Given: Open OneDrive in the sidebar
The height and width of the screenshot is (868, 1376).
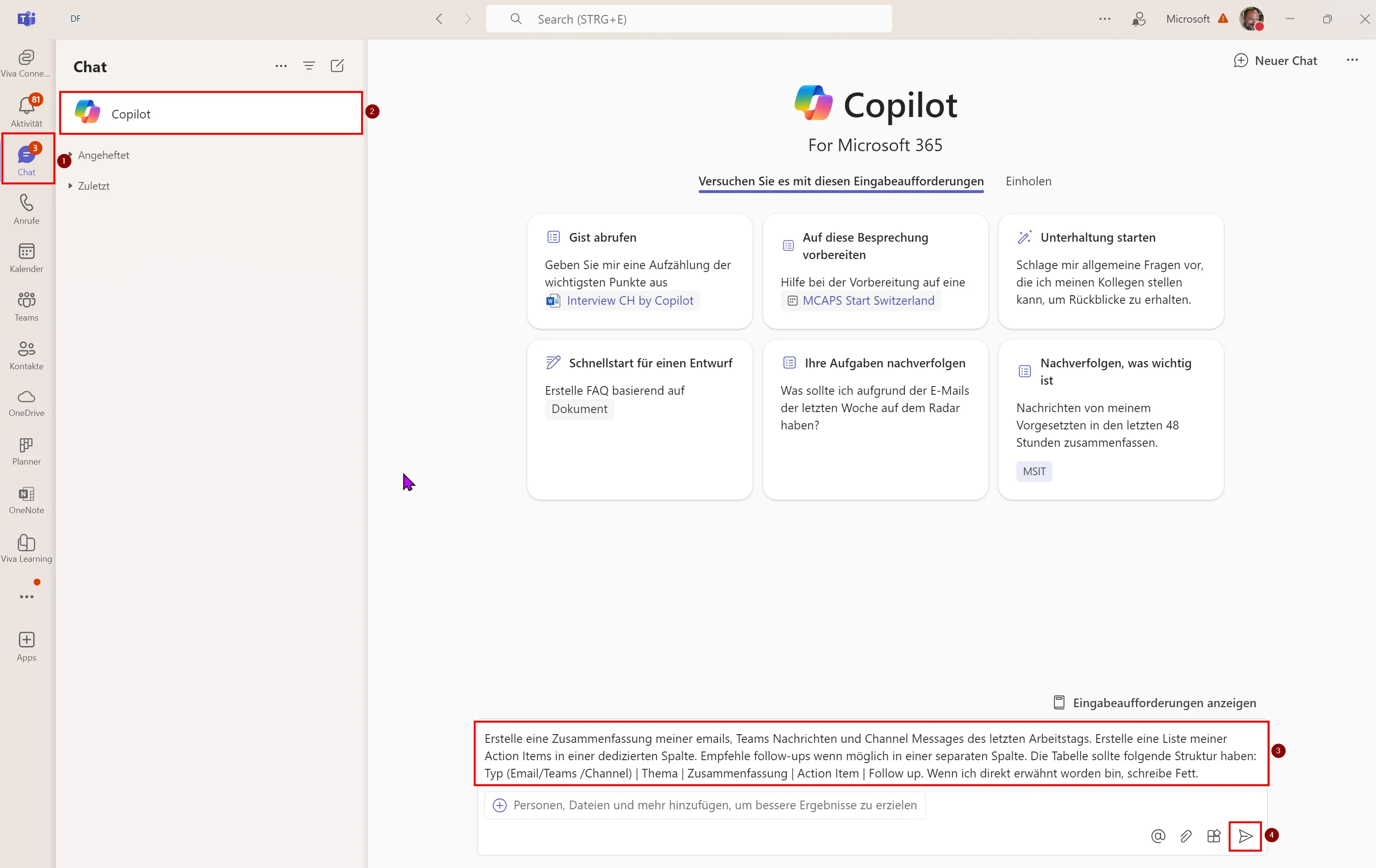Looking at the screenshot, I should point(26,403).
